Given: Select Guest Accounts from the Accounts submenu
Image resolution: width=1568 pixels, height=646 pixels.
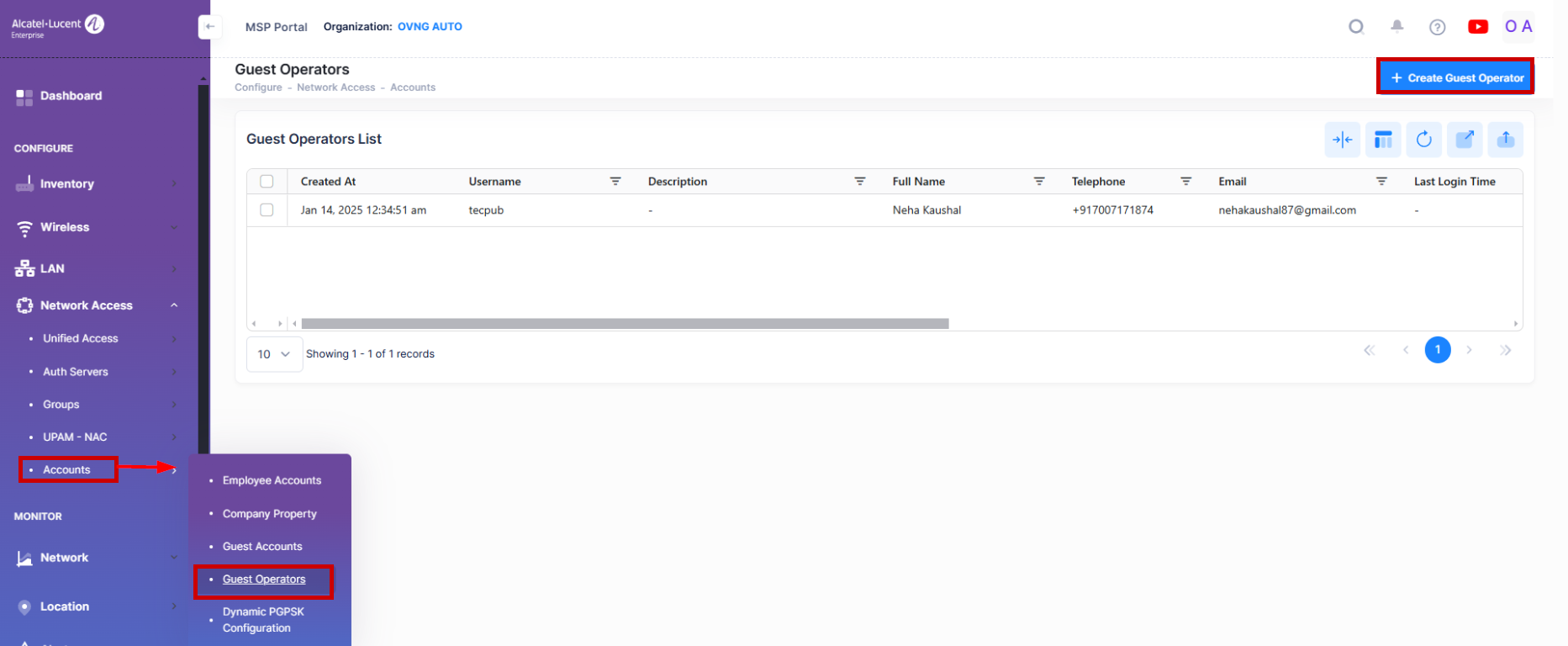Looking at the screenshot, I should [262, 547].
